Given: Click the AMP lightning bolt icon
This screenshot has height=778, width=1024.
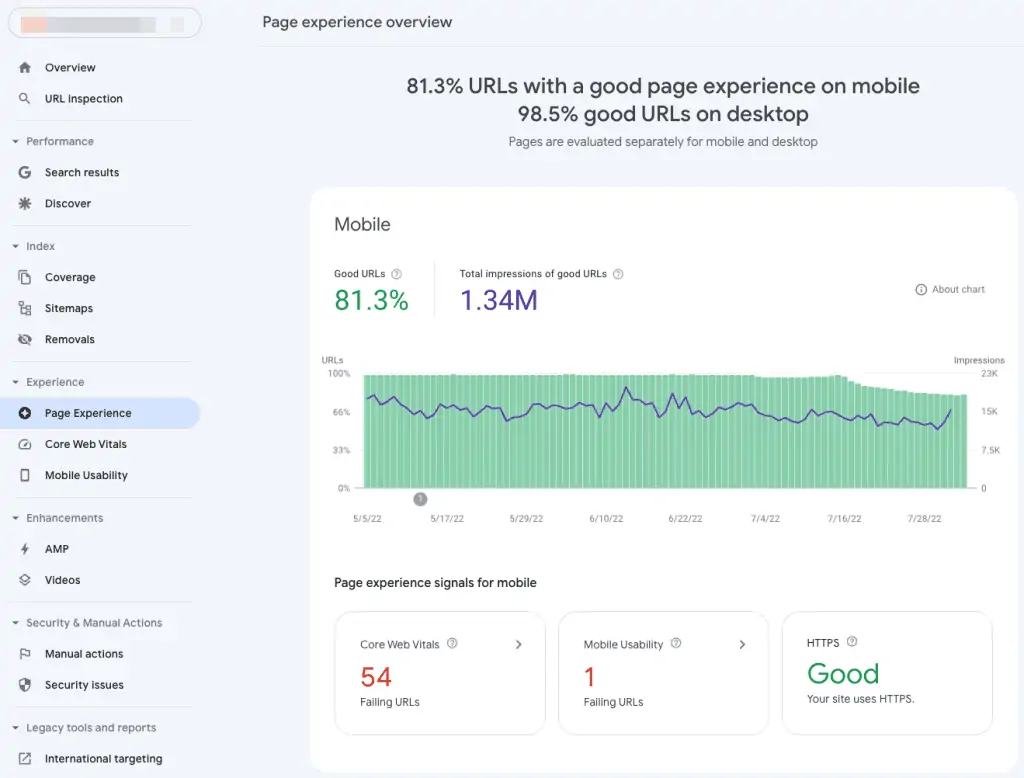Looking at the screenshot, I should click(24, 549).
